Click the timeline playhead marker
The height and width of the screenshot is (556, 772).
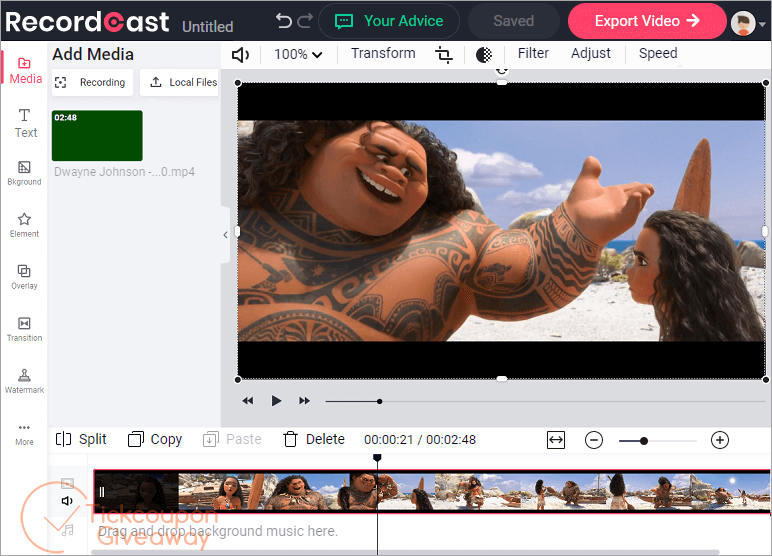(377, 458)
